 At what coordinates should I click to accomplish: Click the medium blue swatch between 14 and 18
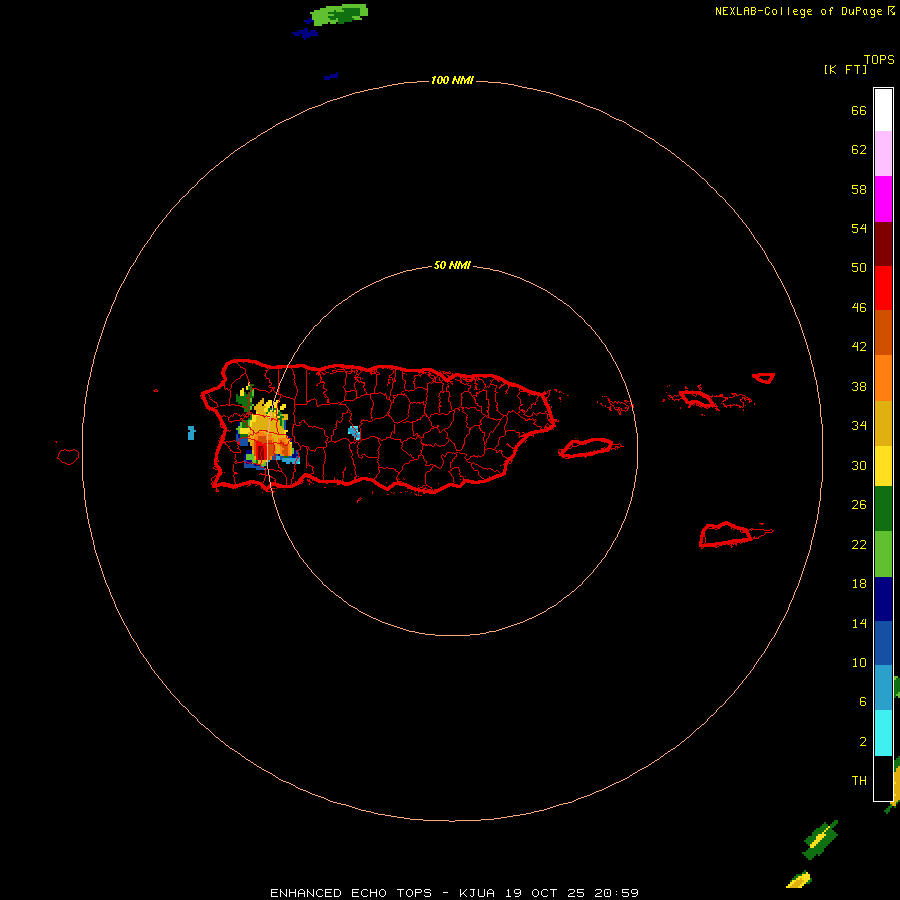(883, 643)
